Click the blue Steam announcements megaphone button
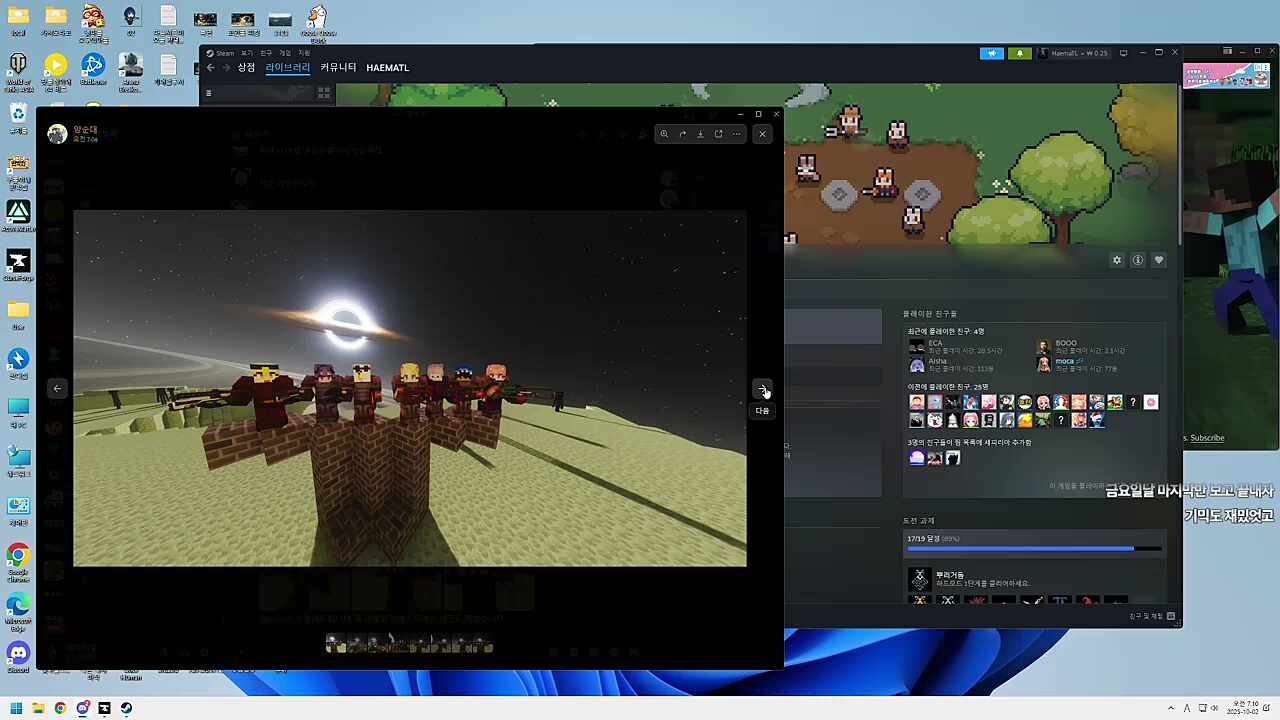1280x720 pixels. pyautogui.click(x=991, y=53)
